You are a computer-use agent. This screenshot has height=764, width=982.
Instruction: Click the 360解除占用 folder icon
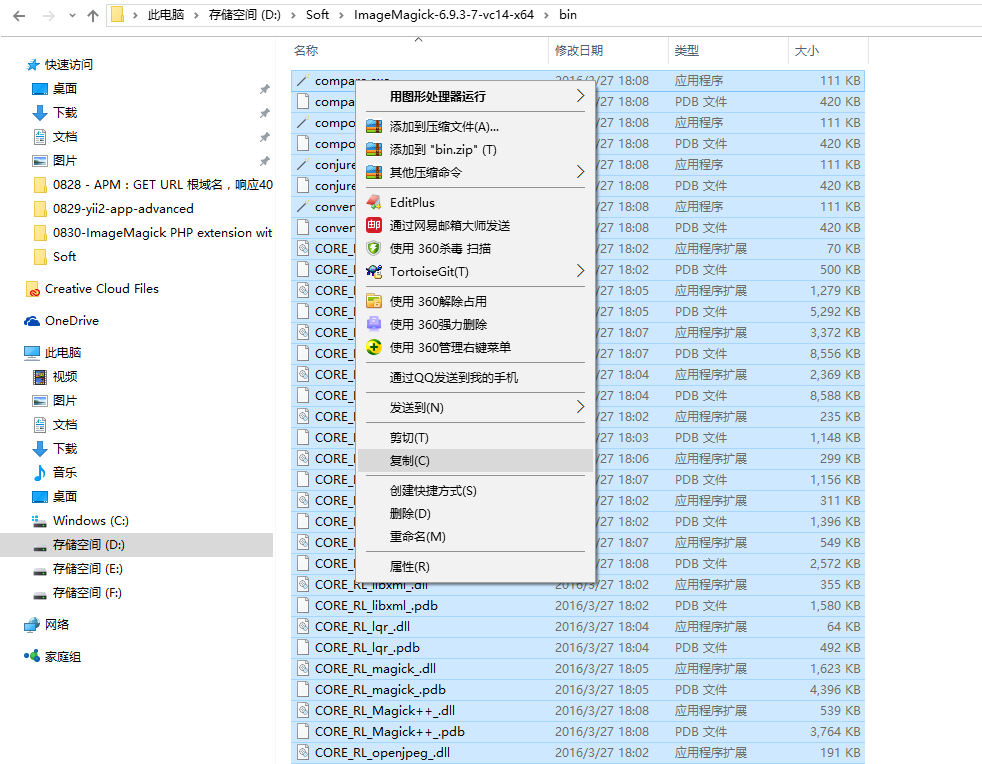click(374, 301)
